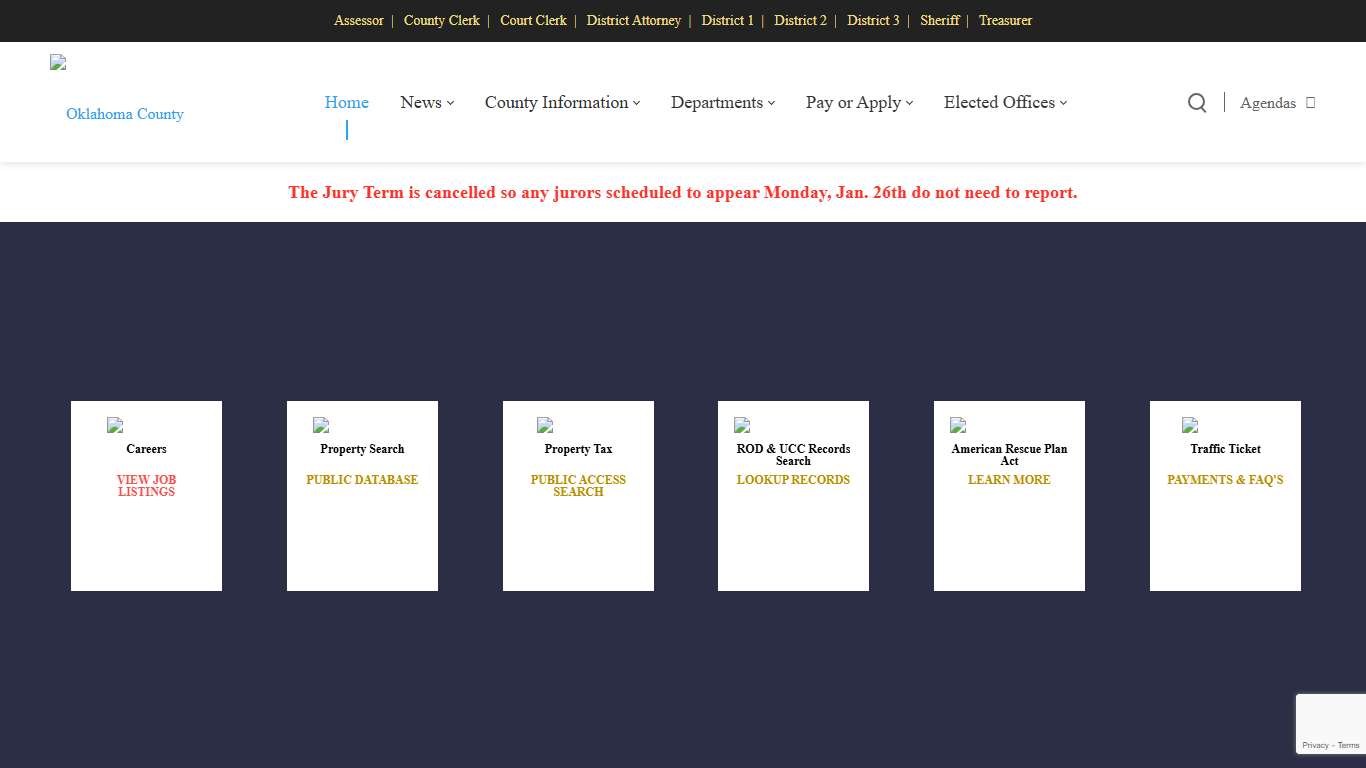Screen dimensions: 1366x768
Task: Click the Property Search card icon
Action: (321, 425)
